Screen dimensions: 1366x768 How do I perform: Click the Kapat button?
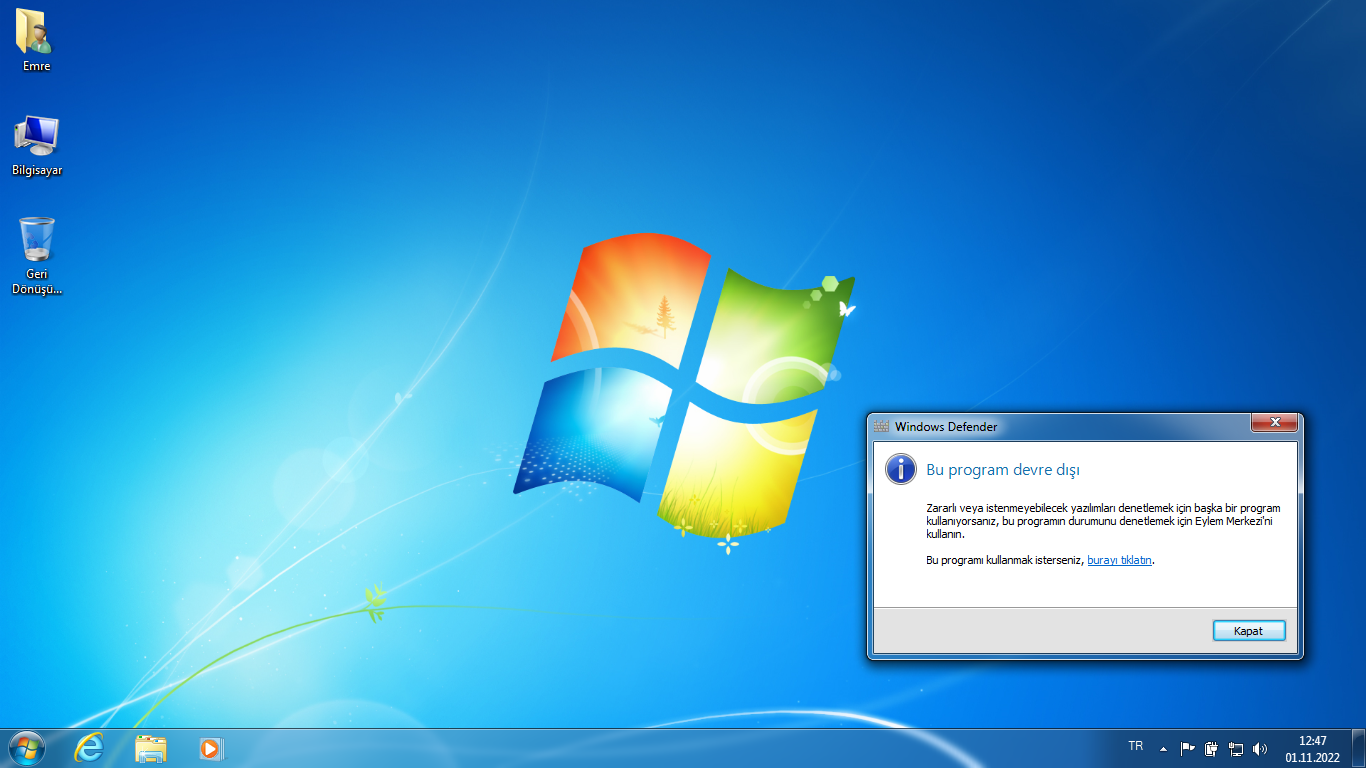1249,631
